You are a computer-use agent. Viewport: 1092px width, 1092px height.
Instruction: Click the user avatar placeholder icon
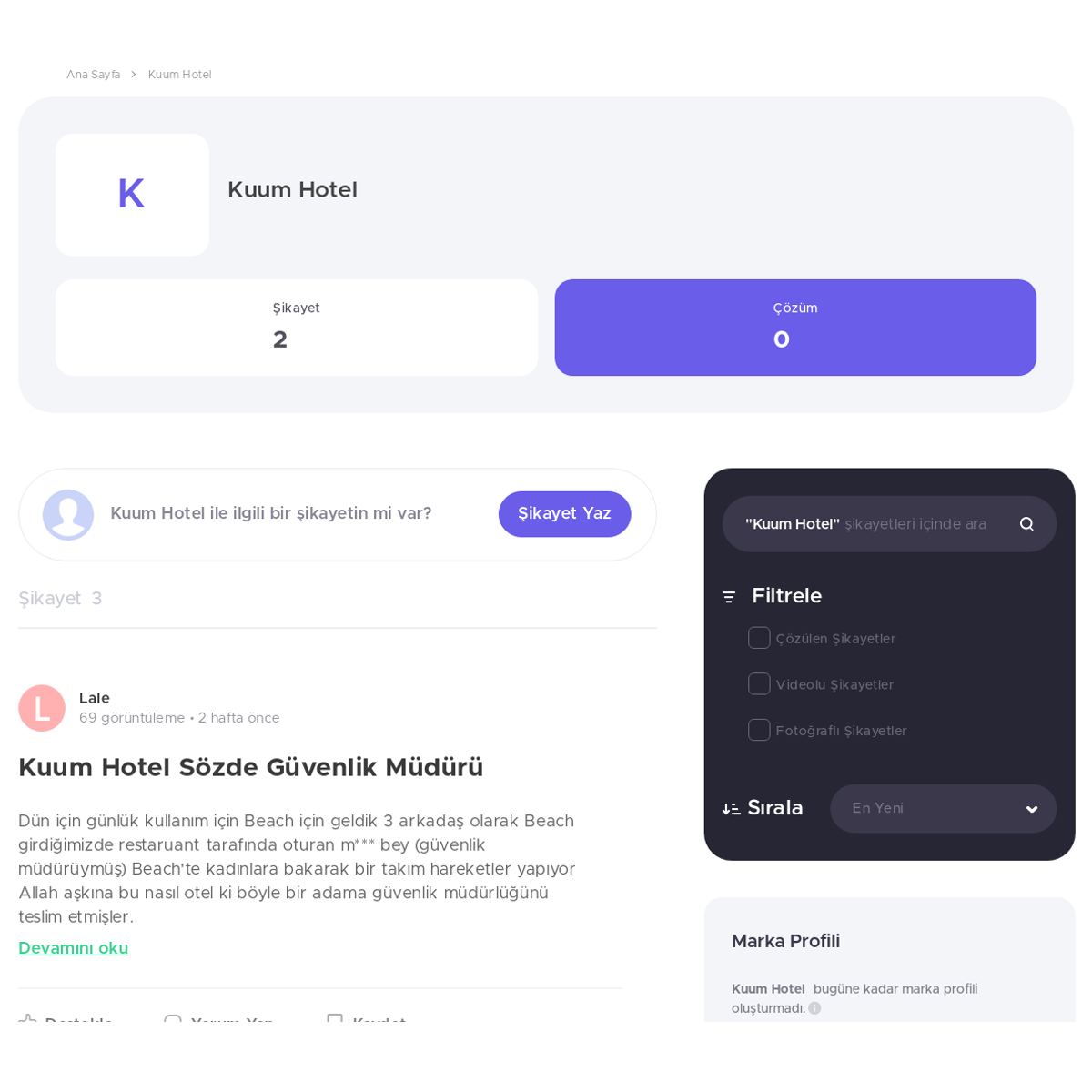pyautogui.click(x=68, y=515)
